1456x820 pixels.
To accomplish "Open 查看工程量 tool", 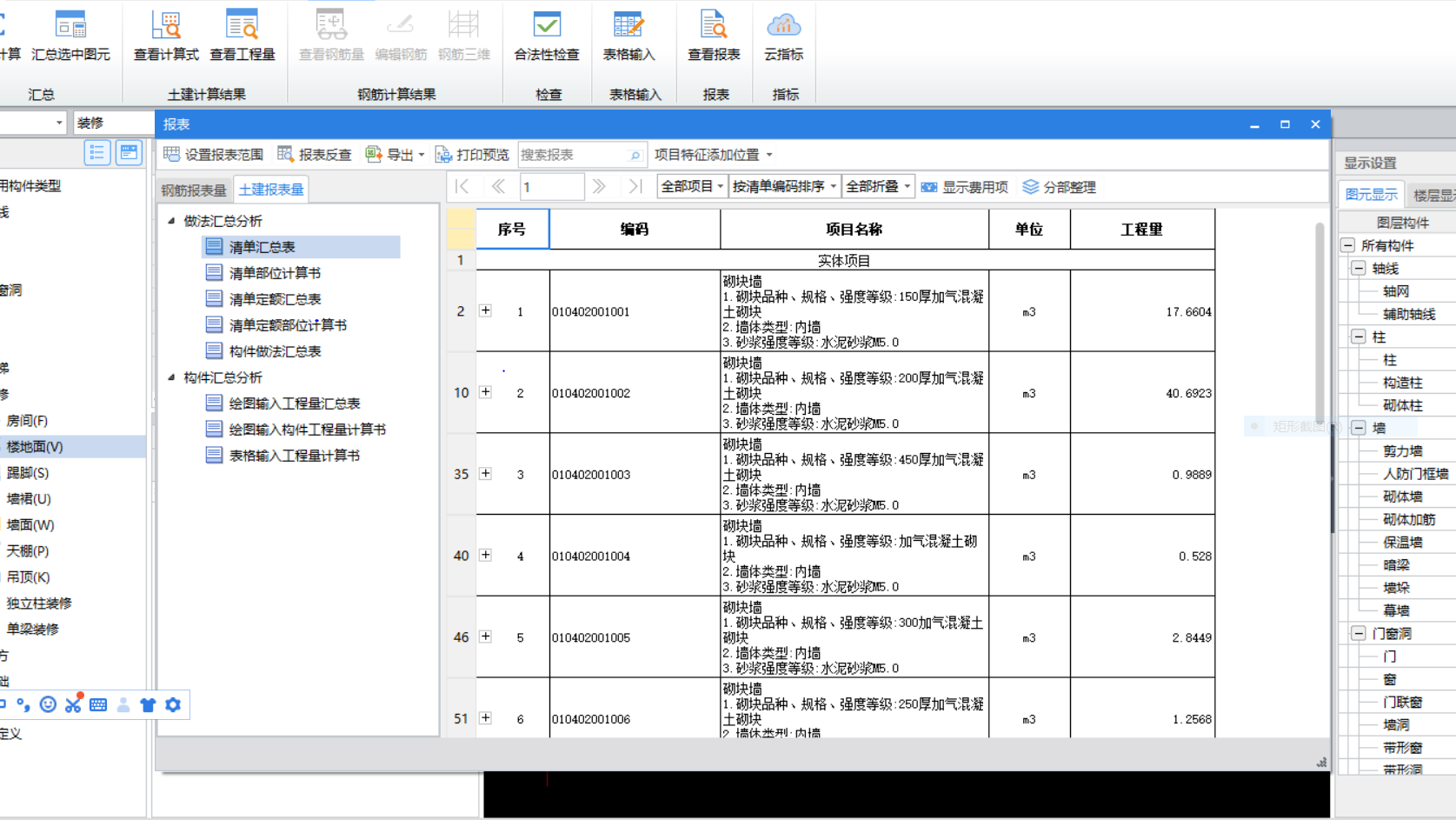I will pyautogui.click(x=243, y=35).
